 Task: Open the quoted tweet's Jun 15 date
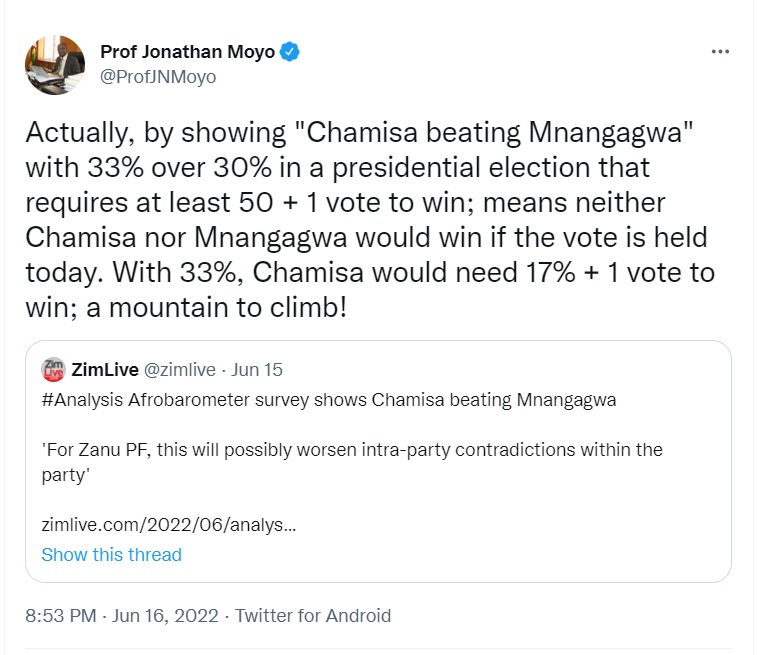point(257,370)
